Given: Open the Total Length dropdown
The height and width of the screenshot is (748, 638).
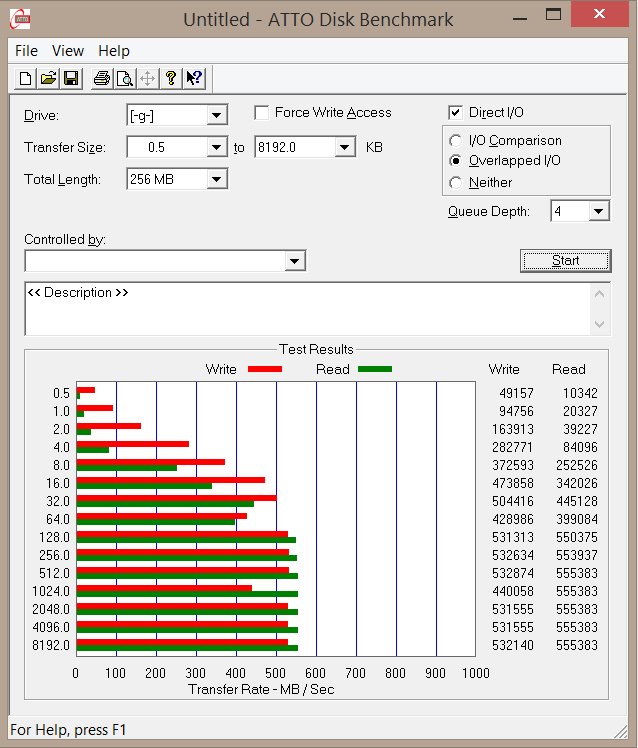Looking at the screenshot, I should pyautogui.click(x=216, y=180).
